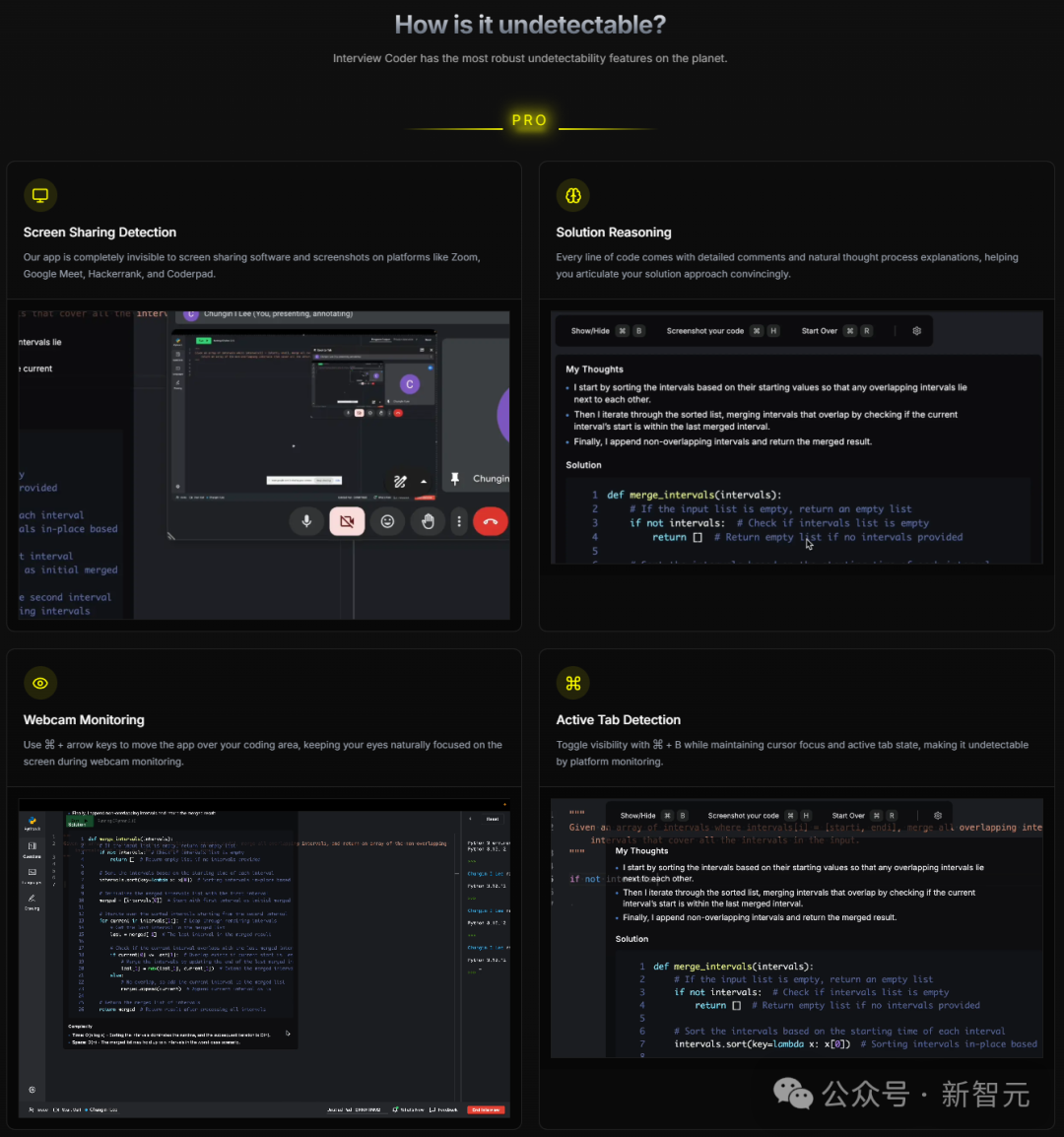This screenshot has width=1064, height=1137.
Task: Click Screenshot your code in the Active Tab Detection toolbar
Action: (744, 816)
